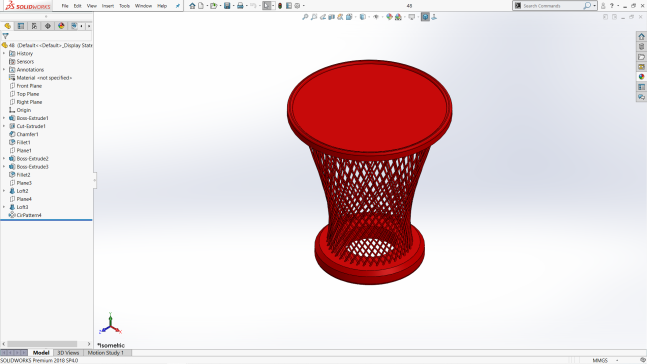
Task: Open the Display Style icon
Action: click(362, 17)
